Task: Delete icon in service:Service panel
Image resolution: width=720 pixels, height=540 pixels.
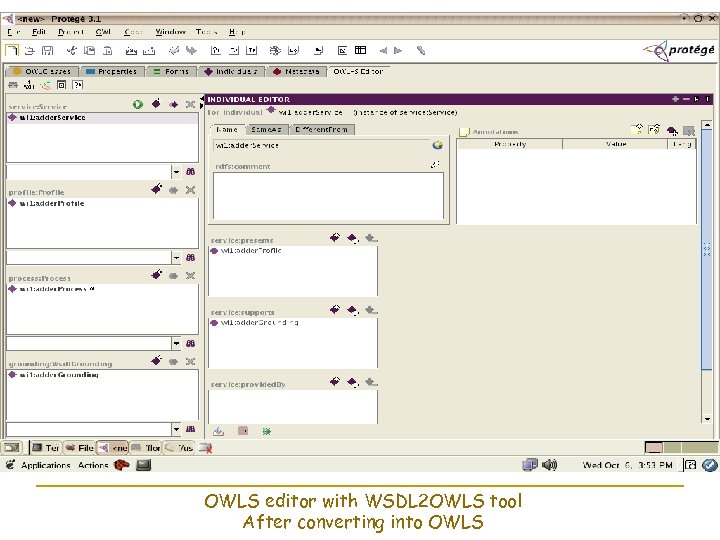Action: pos(190,104)
